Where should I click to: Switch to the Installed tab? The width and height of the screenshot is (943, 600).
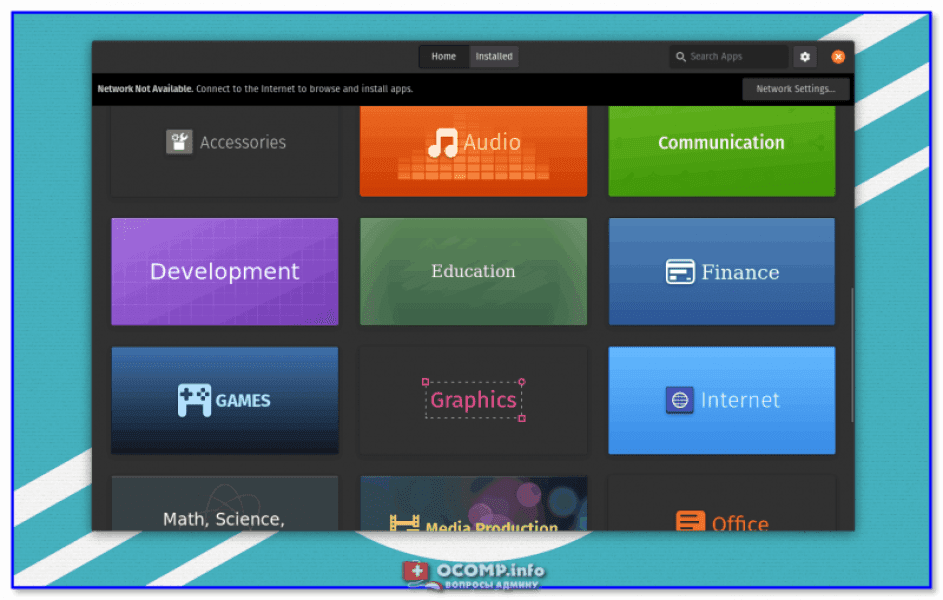(x=494, y=57)
